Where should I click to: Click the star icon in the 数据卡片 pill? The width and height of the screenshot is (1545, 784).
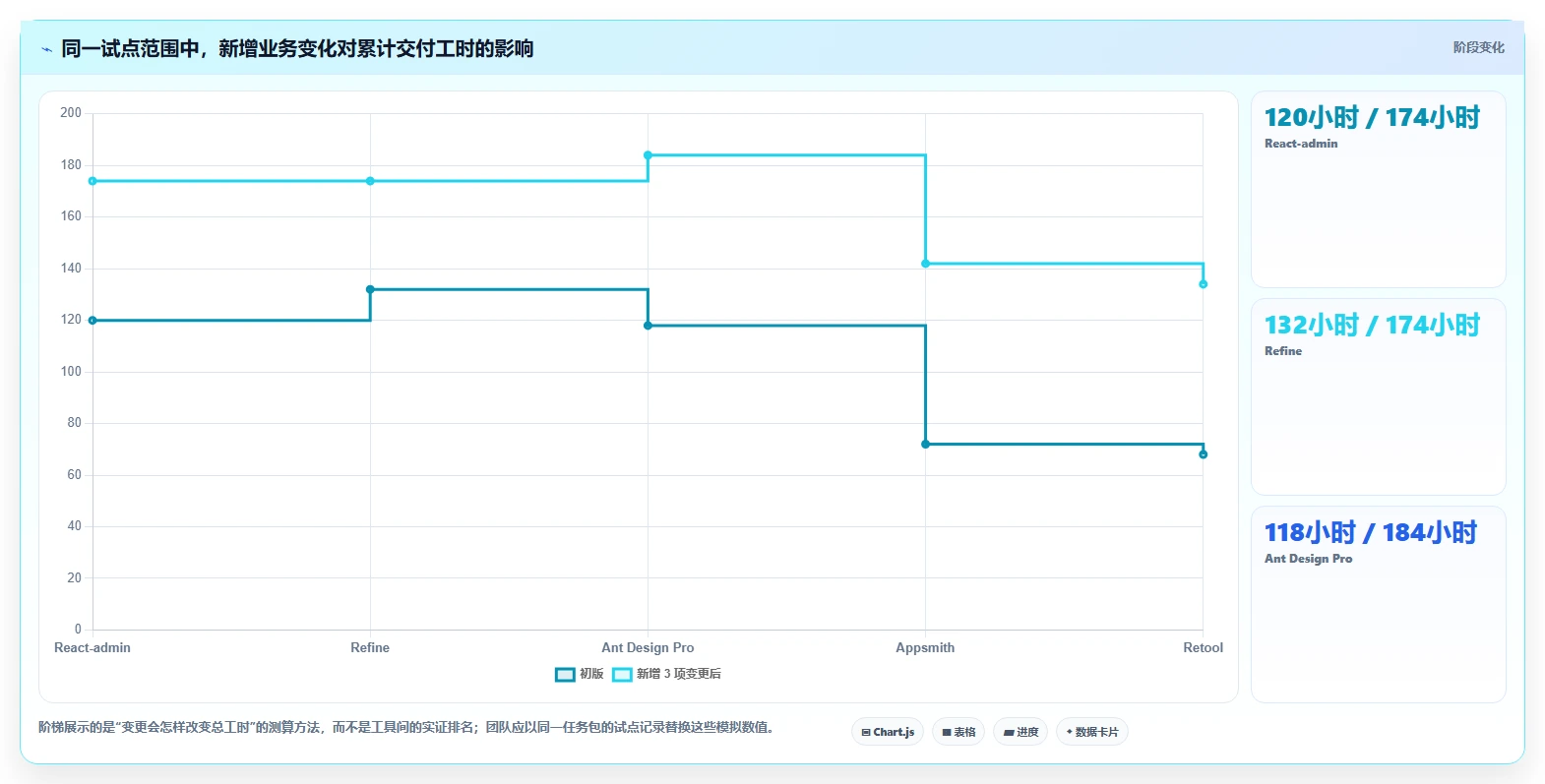(1070, 732)
